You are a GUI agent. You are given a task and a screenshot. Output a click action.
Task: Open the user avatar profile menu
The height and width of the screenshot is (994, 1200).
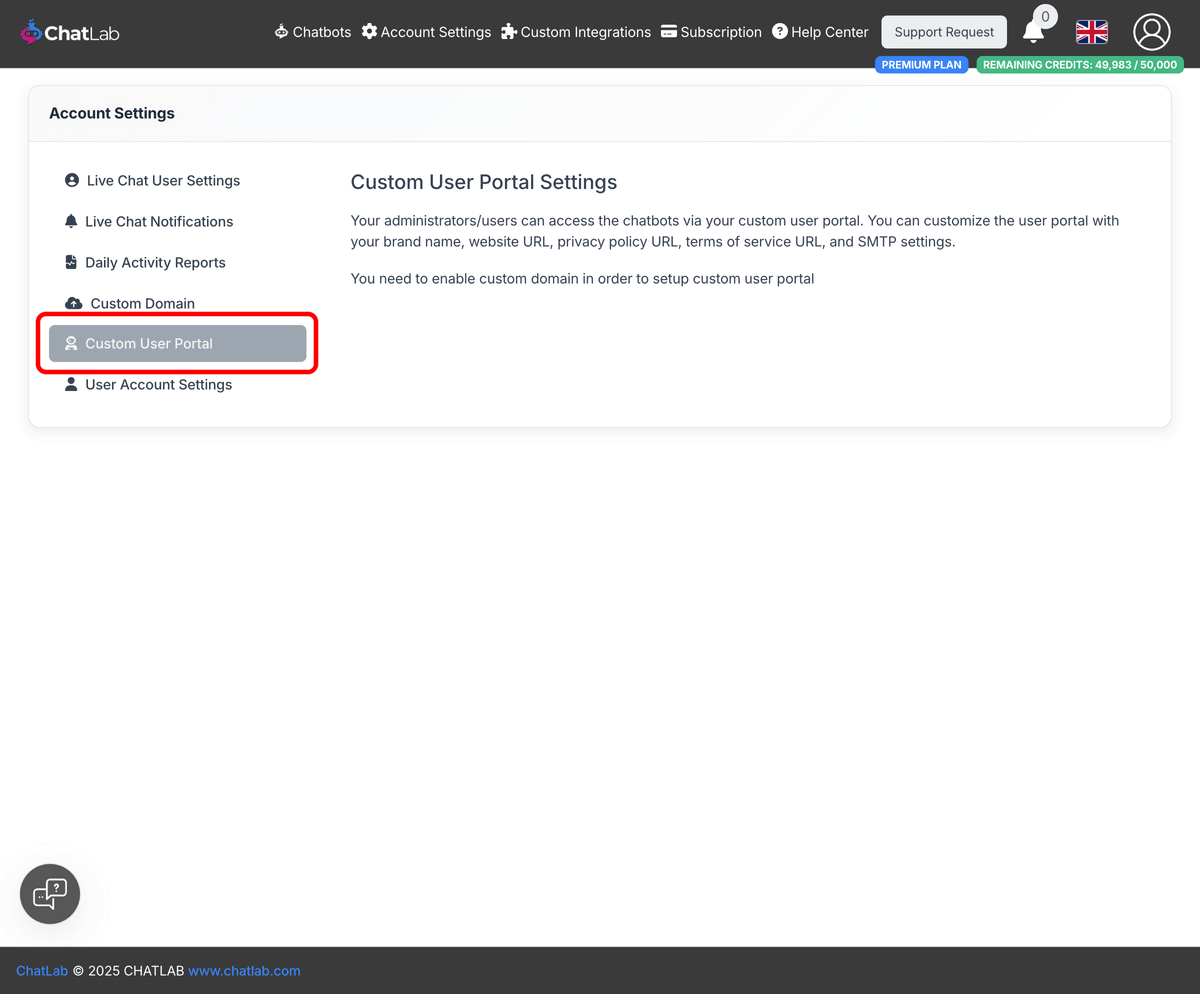pos(1151,32)
